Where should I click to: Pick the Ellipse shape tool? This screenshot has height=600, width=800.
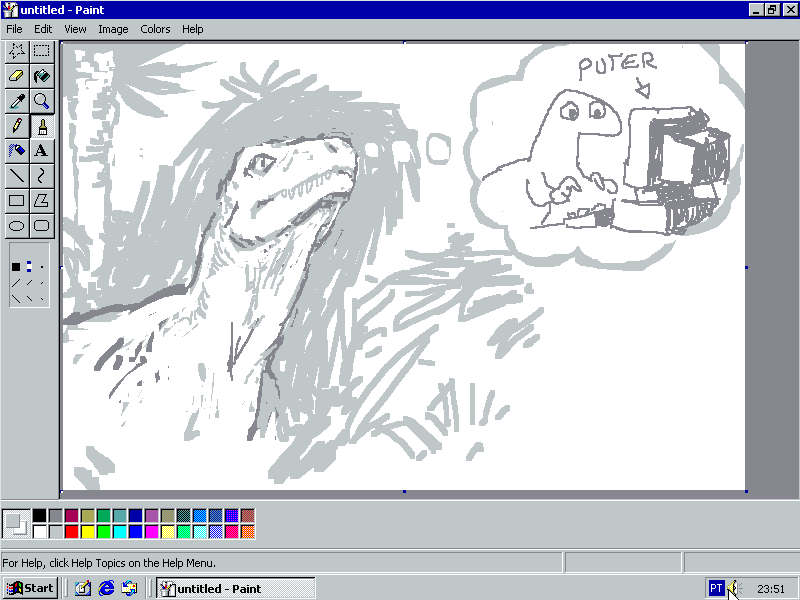click(16, 226)
